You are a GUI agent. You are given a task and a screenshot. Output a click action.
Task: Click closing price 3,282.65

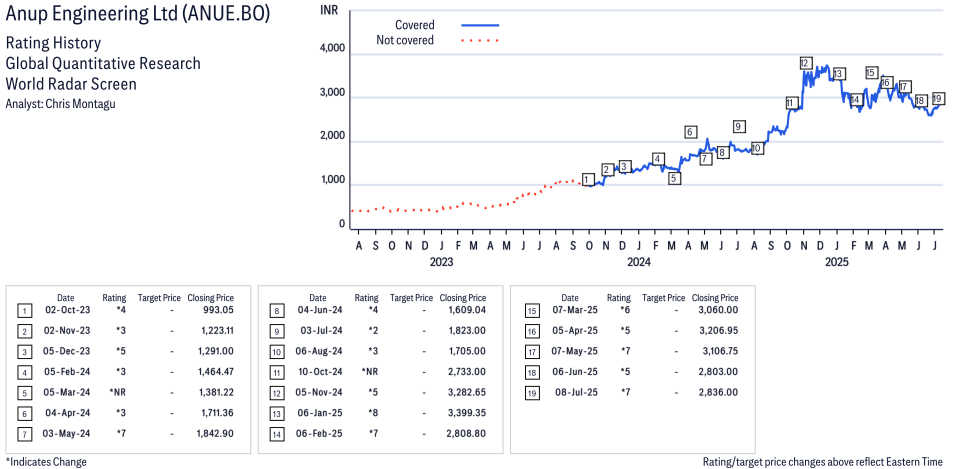click(467, 392)
